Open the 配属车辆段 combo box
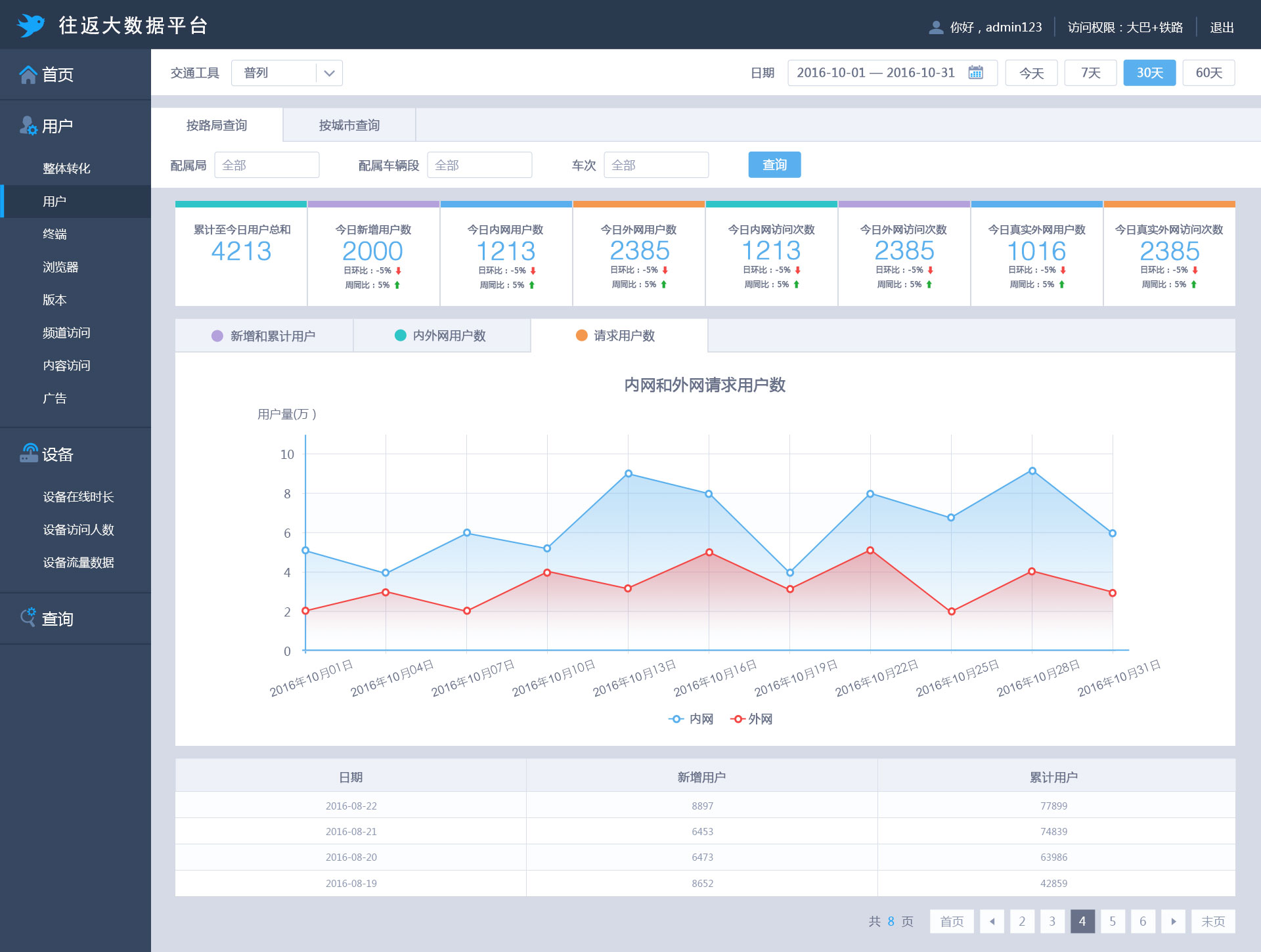This screenshot has width=1261, height=952. tap(479, 165)
